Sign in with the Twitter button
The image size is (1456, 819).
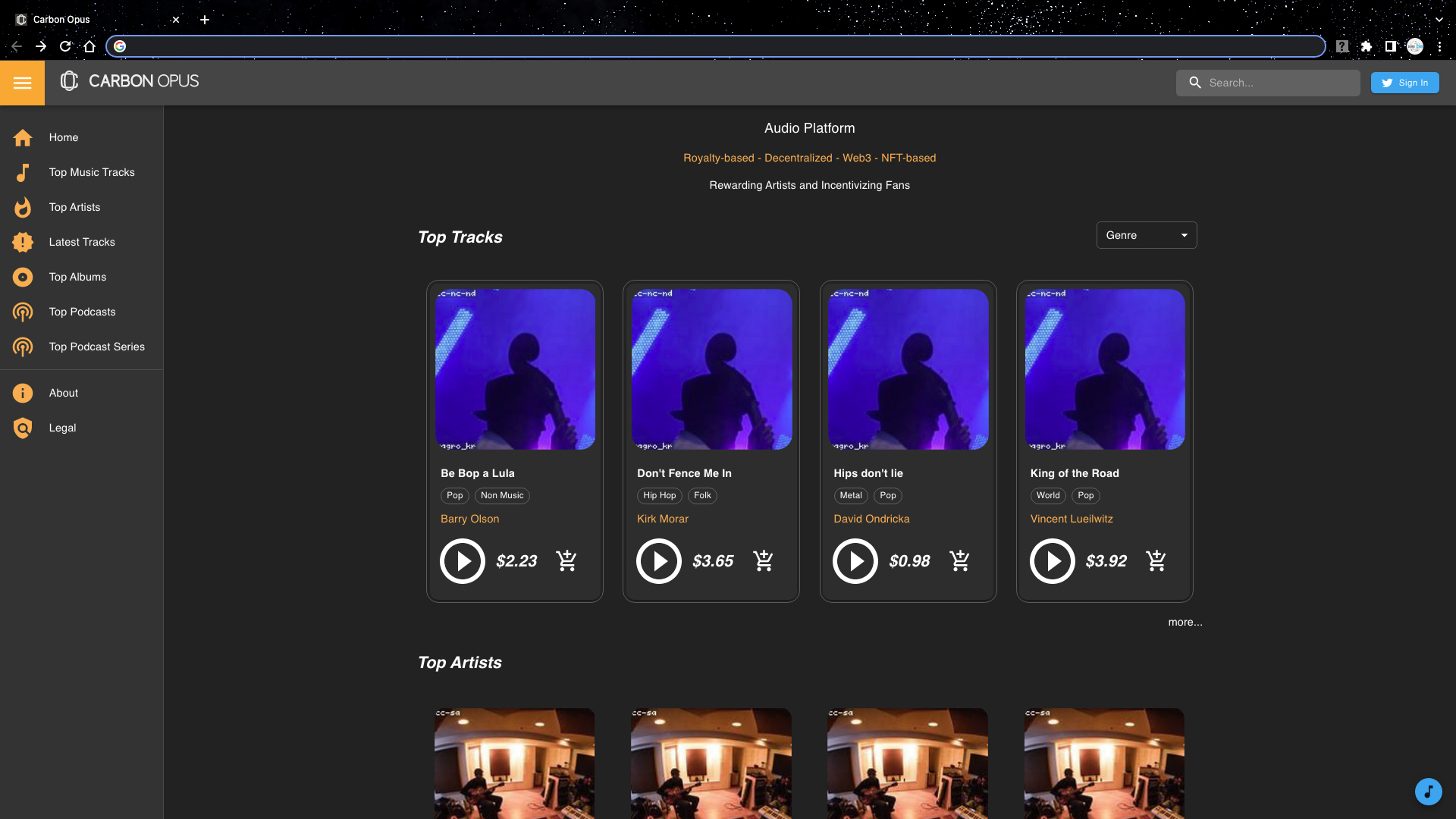(1404, 83)
